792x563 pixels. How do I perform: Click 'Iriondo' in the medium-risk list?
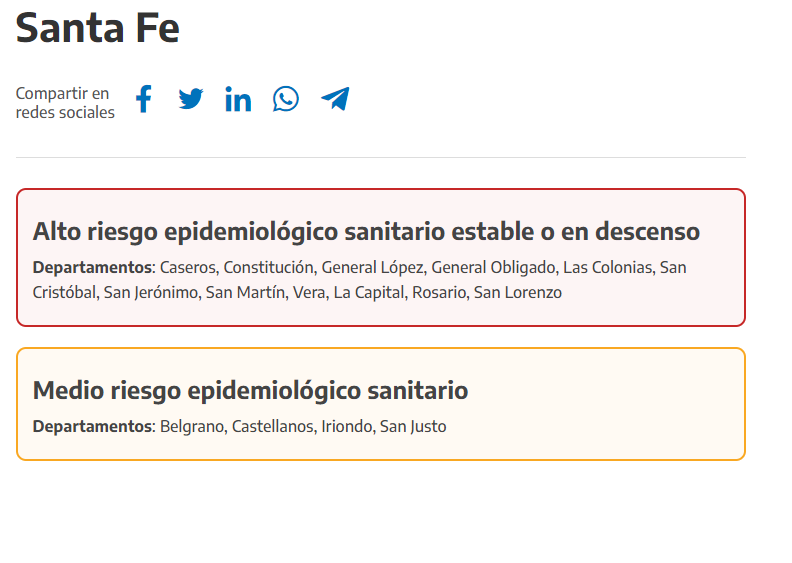coord(347,426)
